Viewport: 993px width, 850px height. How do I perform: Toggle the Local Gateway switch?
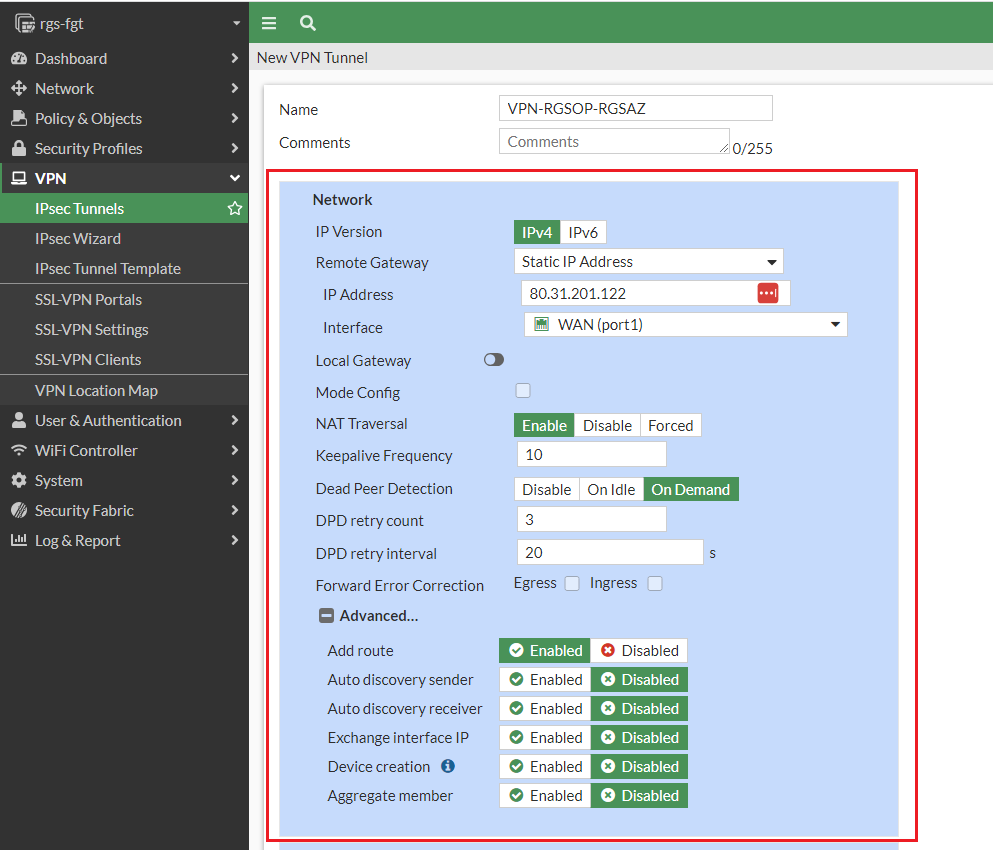pos(493,360)
